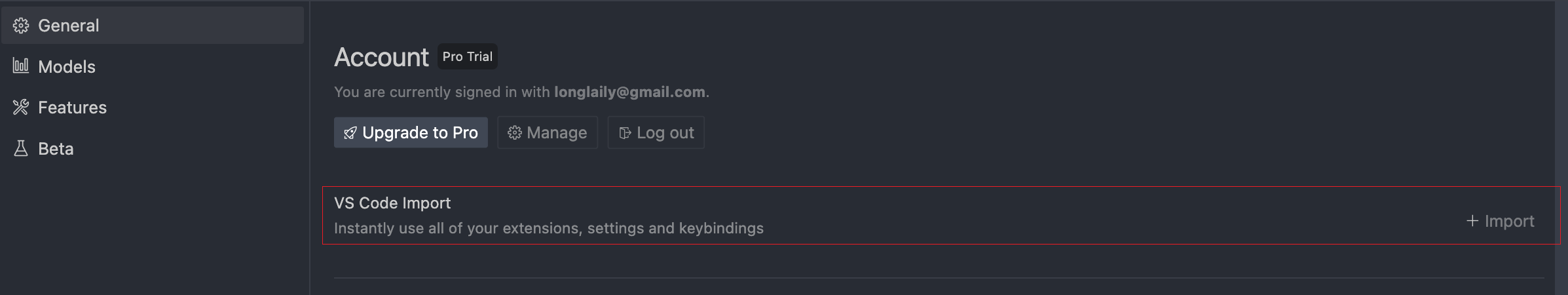Open Manage account settings
The image size is (1568, 295).
click(548, 132)
